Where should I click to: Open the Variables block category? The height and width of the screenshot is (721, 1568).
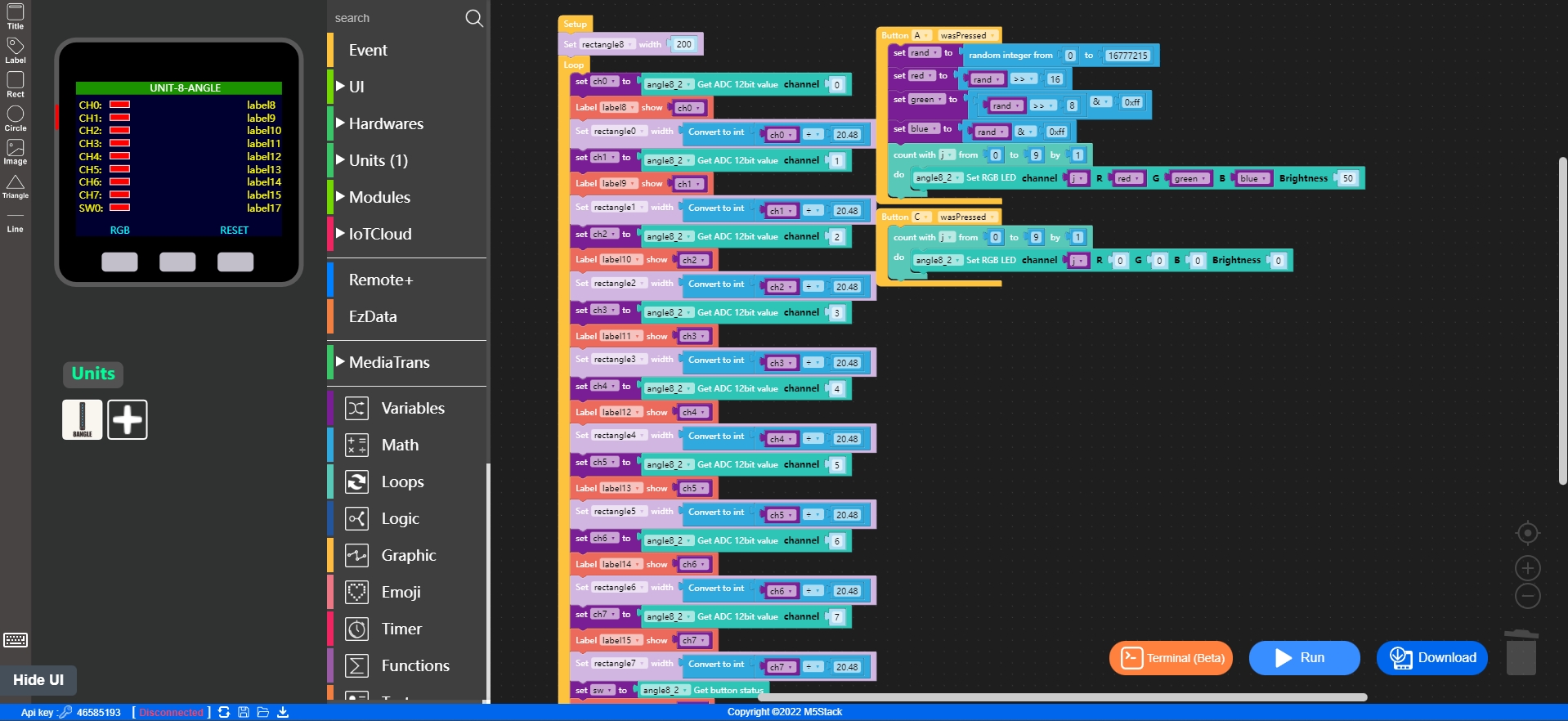click(x=412, y=408)
